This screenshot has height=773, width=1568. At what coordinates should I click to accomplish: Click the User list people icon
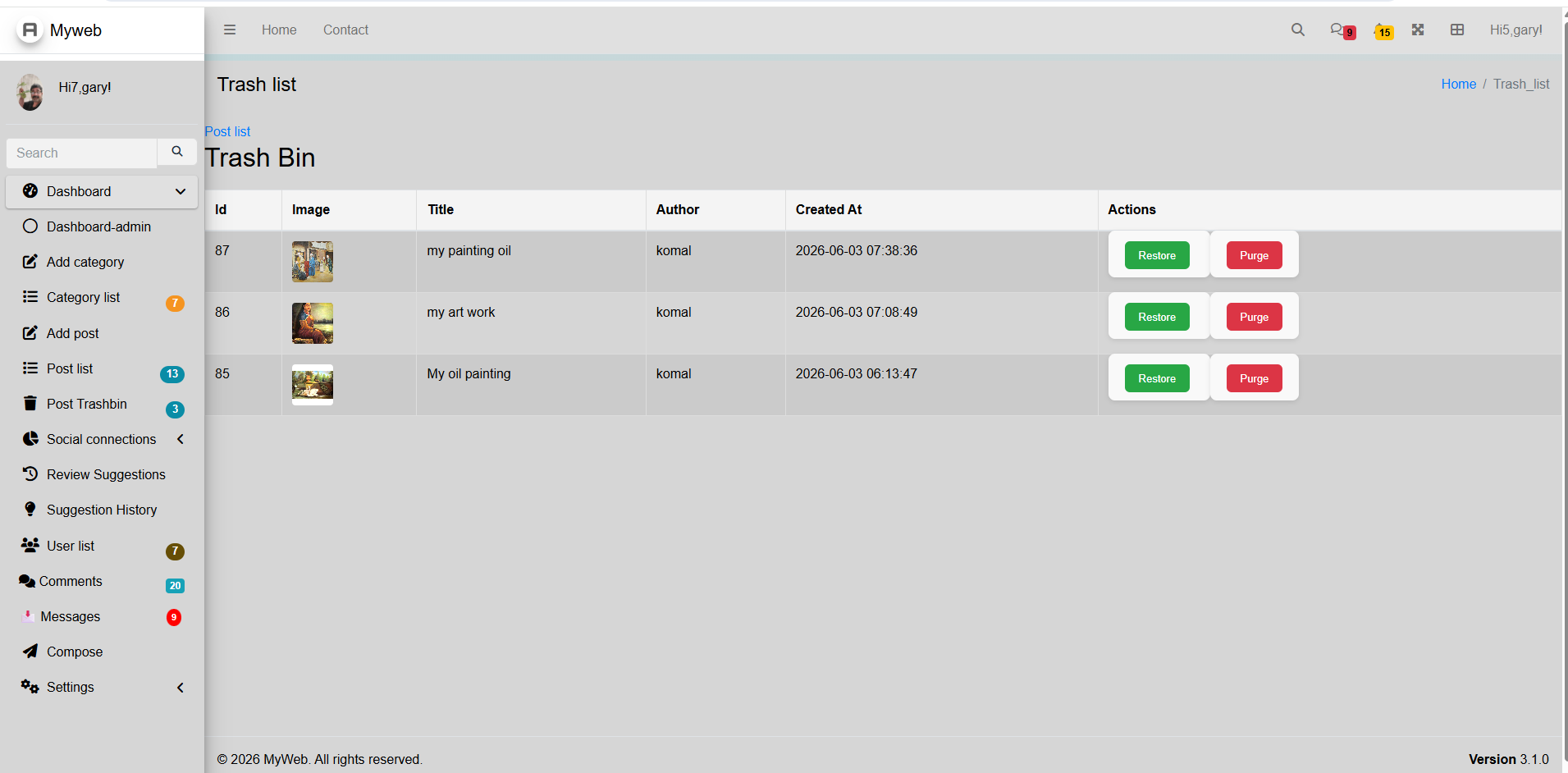tap(30, 545)
